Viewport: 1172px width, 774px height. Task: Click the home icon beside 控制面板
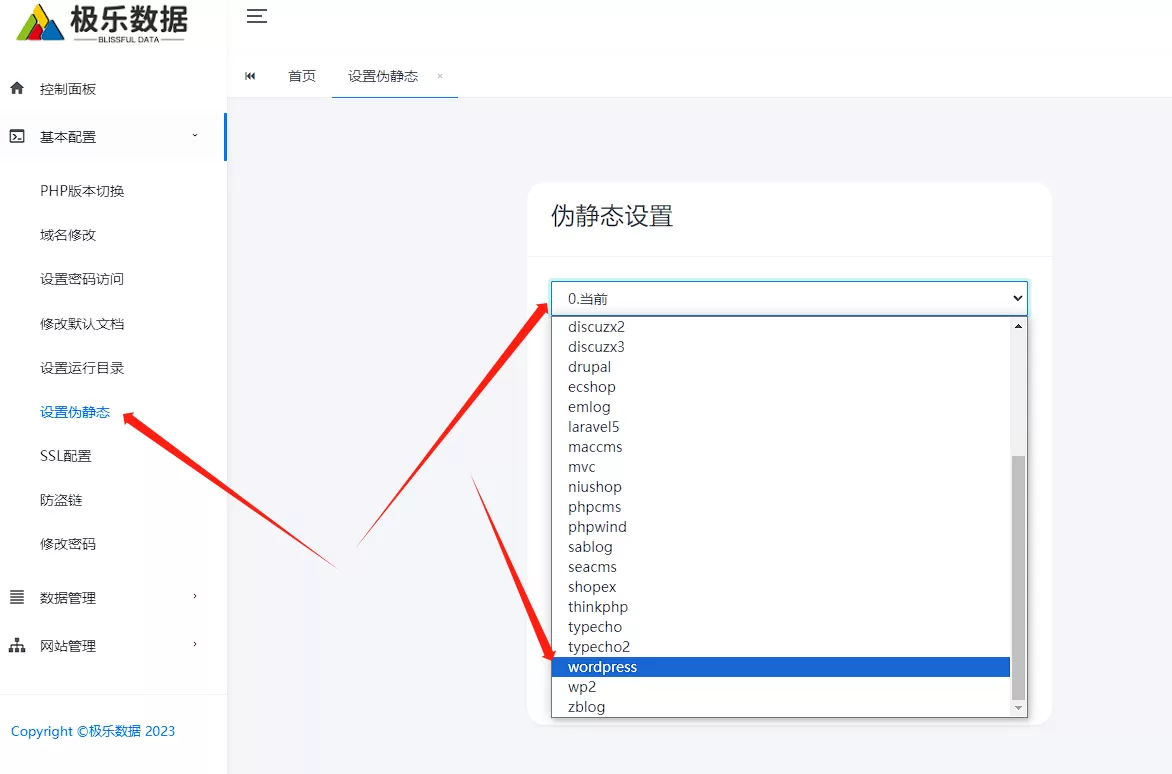click(17, 88)
